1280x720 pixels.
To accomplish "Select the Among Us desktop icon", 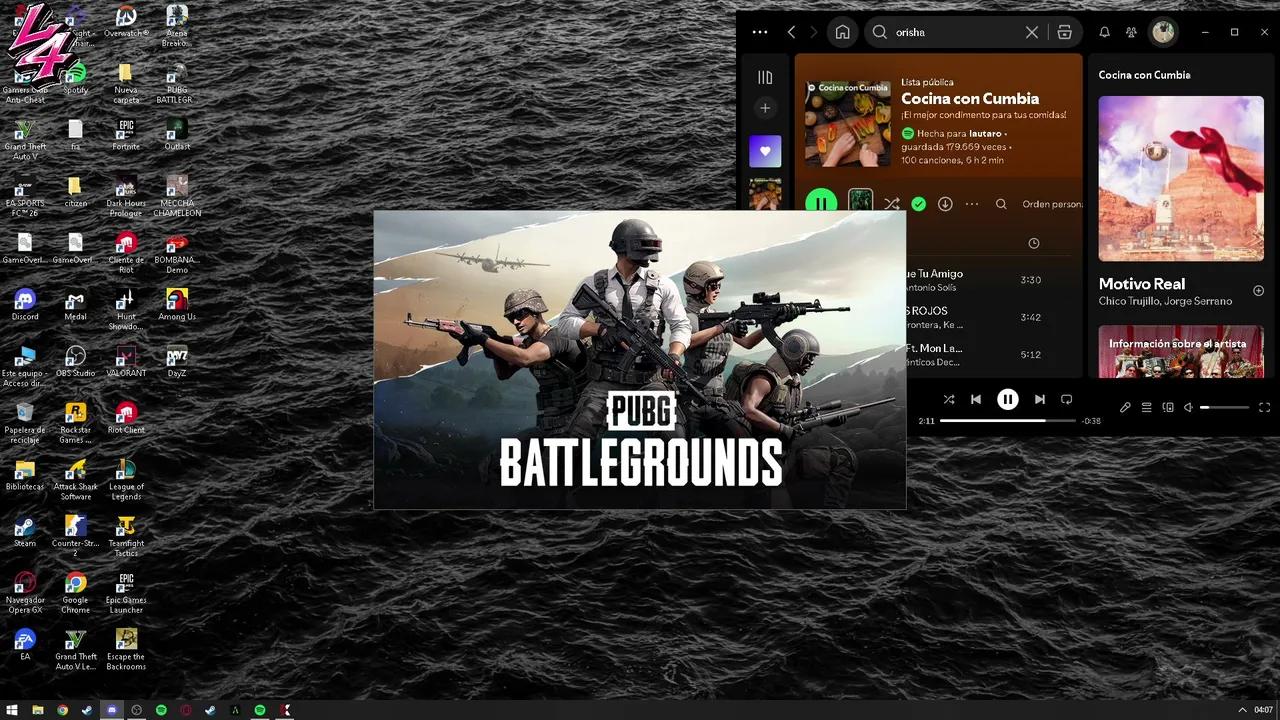I will point(177,306).
